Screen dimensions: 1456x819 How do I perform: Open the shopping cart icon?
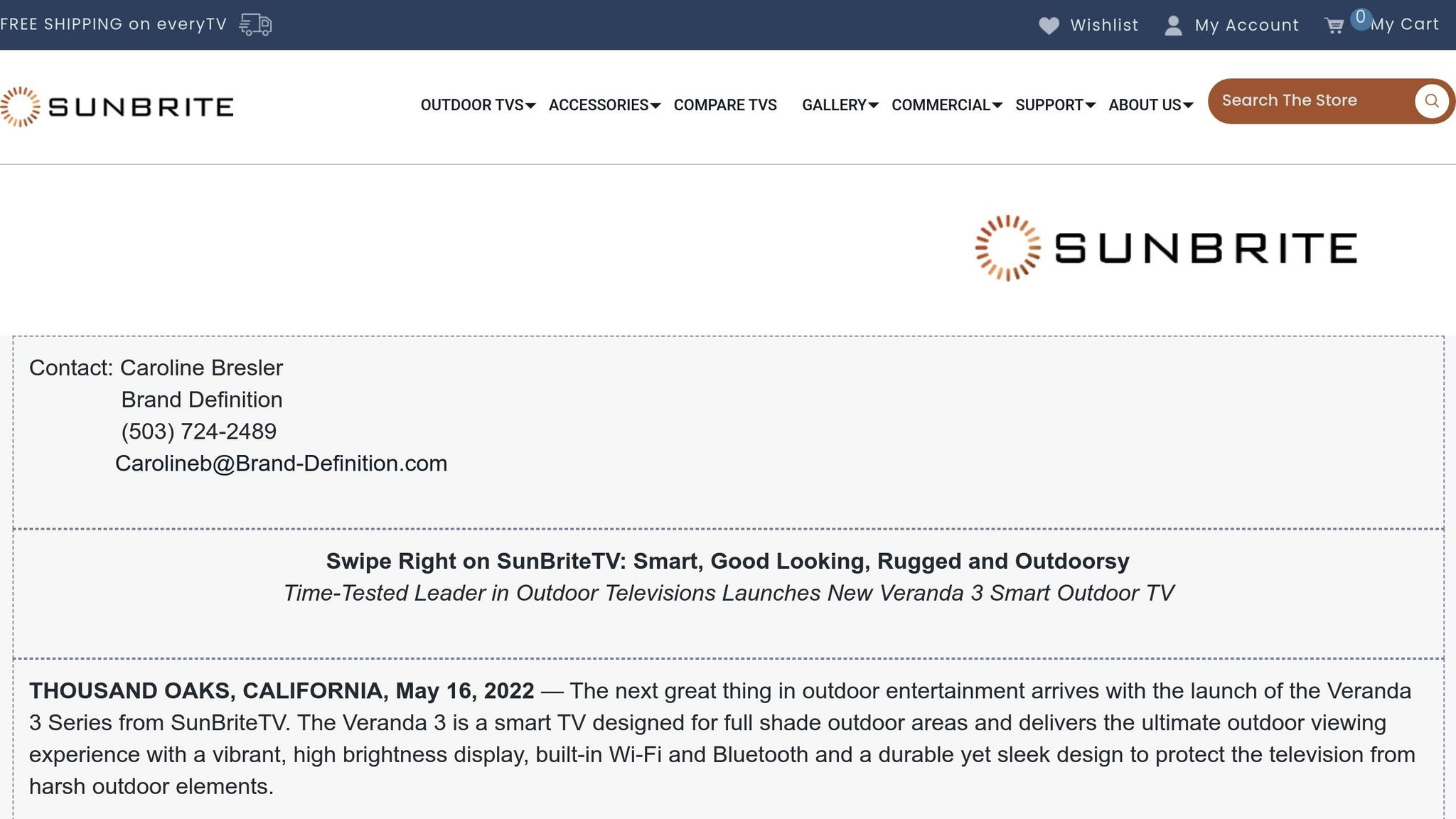1334,26
